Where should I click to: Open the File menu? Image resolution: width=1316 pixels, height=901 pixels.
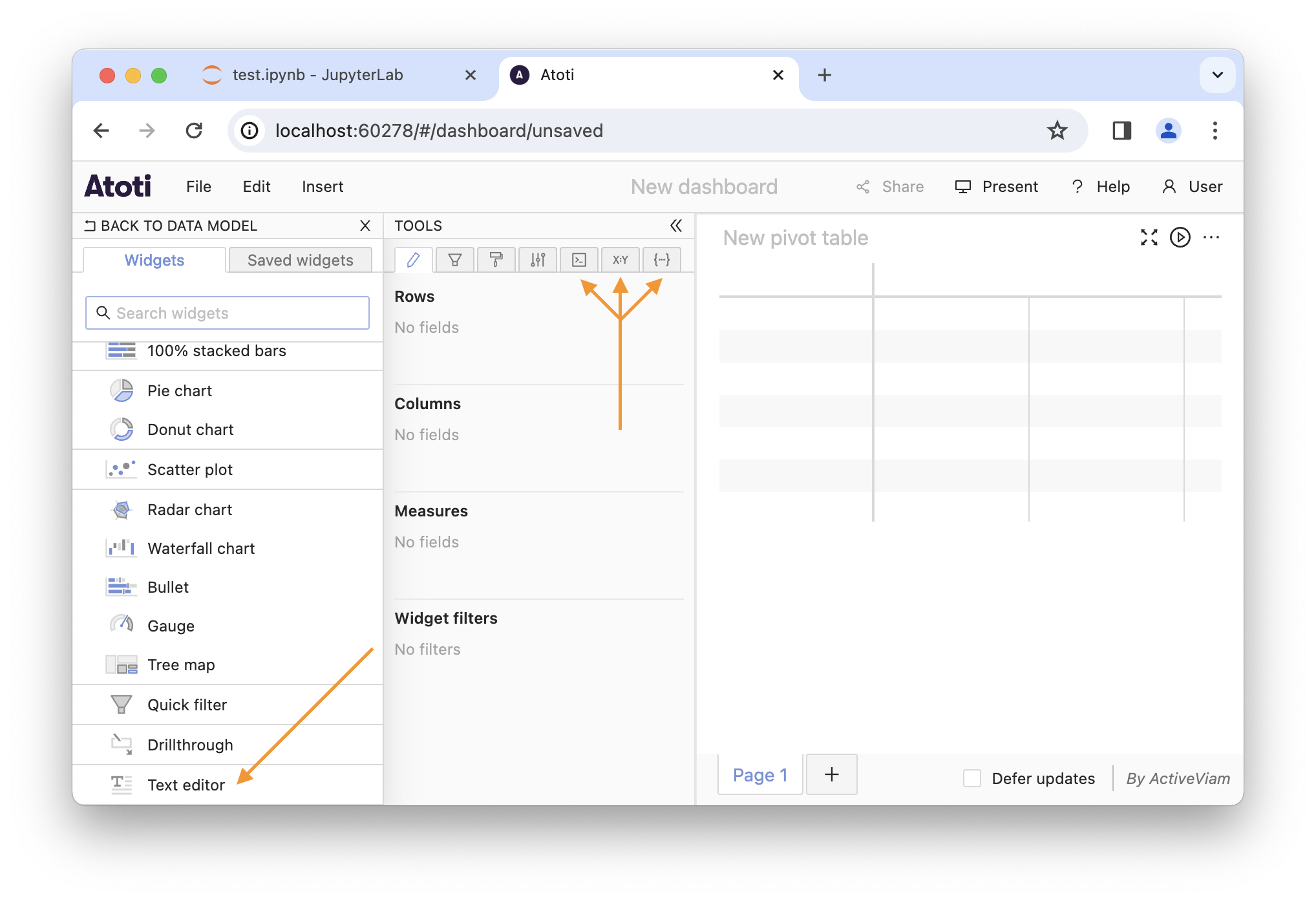[198, 187]
